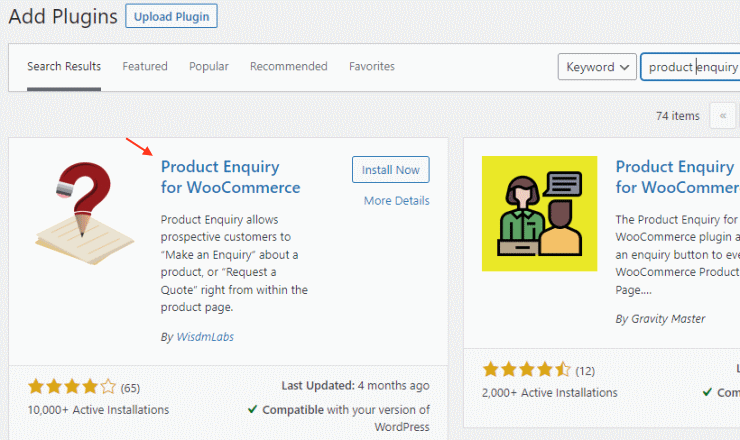Click '10,000+ Active Installations' text
This screenshot has height=440, width=740.
point(98,410)
